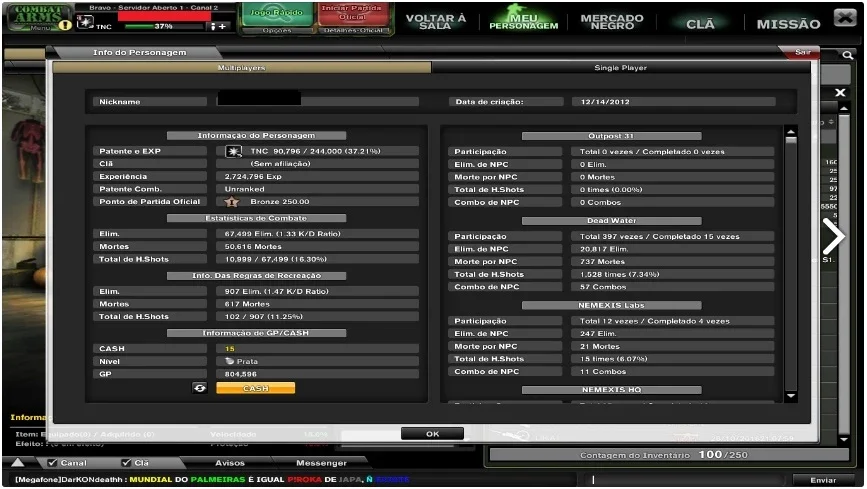The height and width of the screenshot is (489, 867).
Task: Click Detalhes Oficial under Iniciar Partida
Action: pos(356,30)
